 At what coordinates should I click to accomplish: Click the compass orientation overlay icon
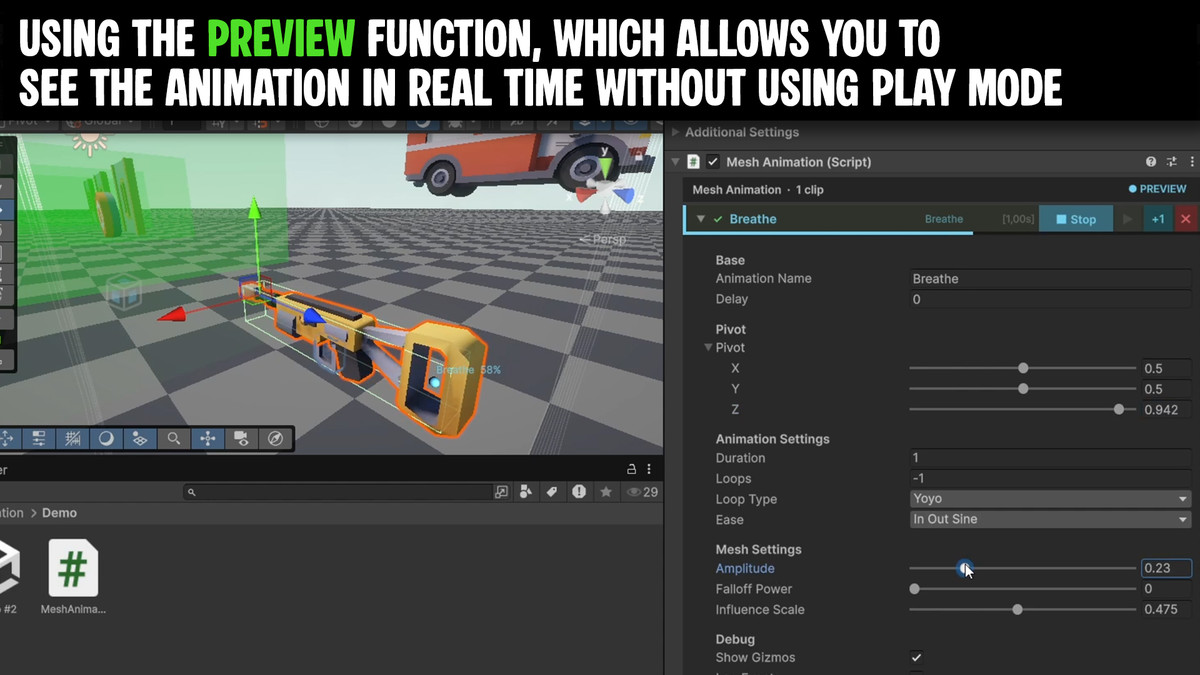tap(275, 438)
